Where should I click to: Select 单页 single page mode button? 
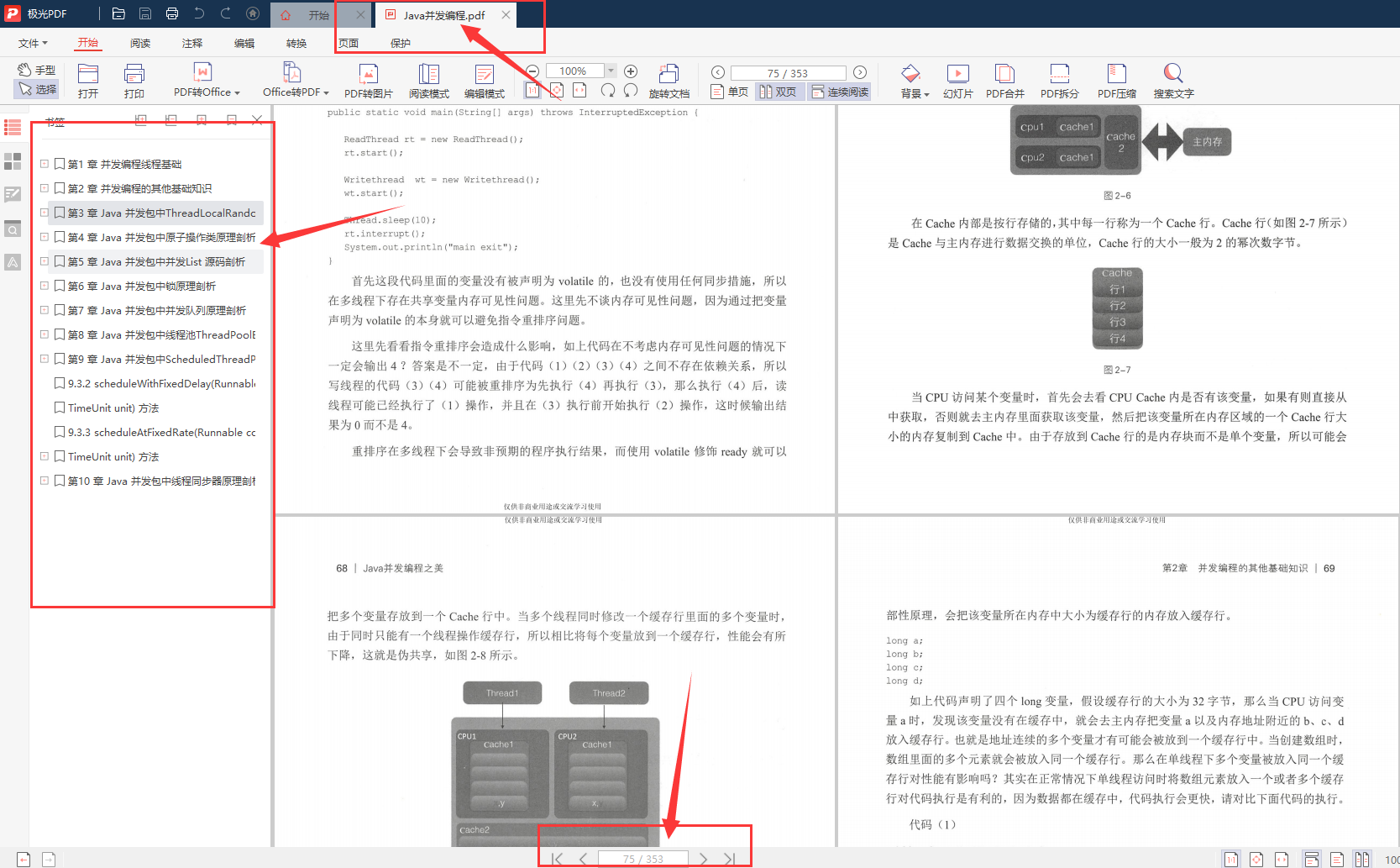729,92
